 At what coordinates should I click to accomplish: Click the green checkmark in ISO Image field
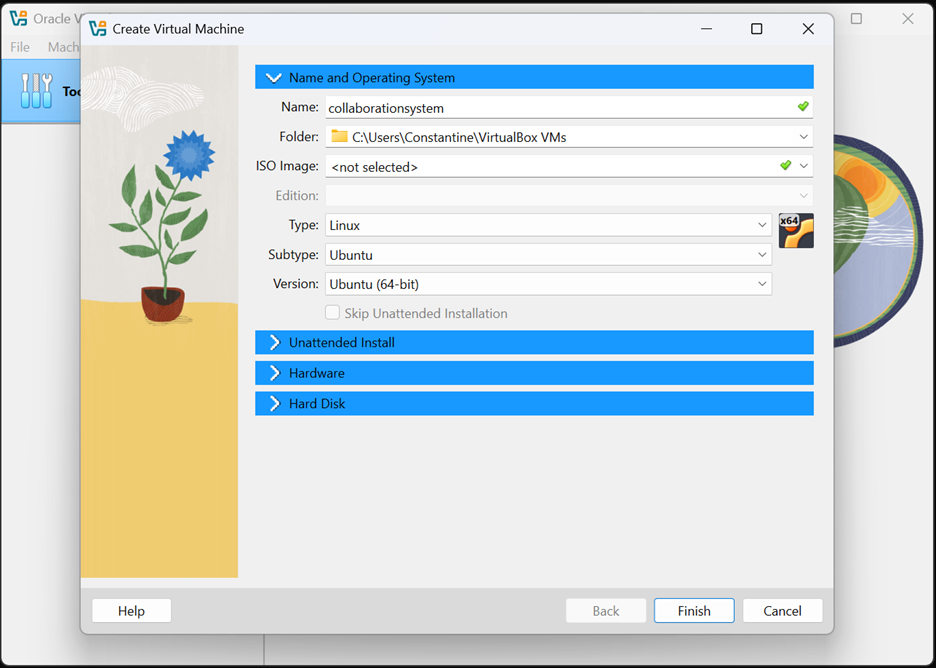tap(786, 165)
